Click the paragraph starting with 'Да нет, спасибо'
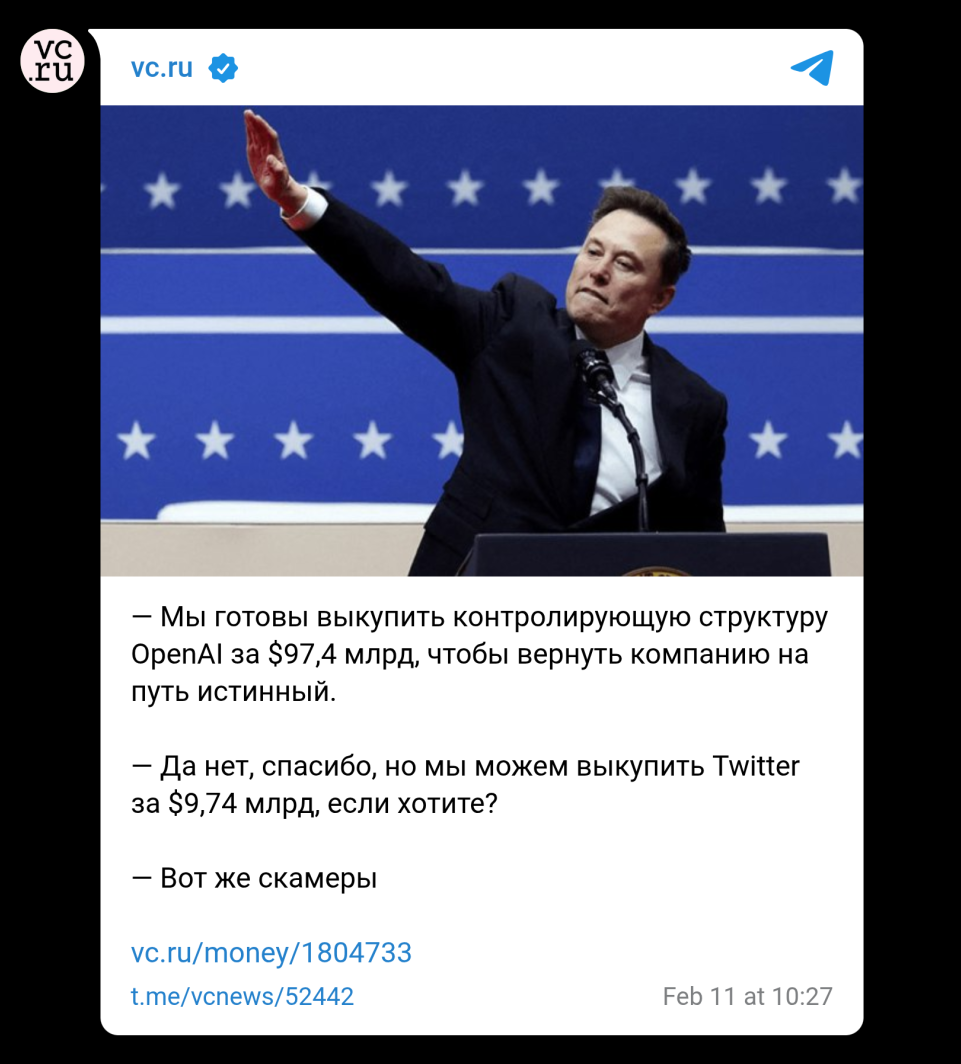 click(466, 784)
